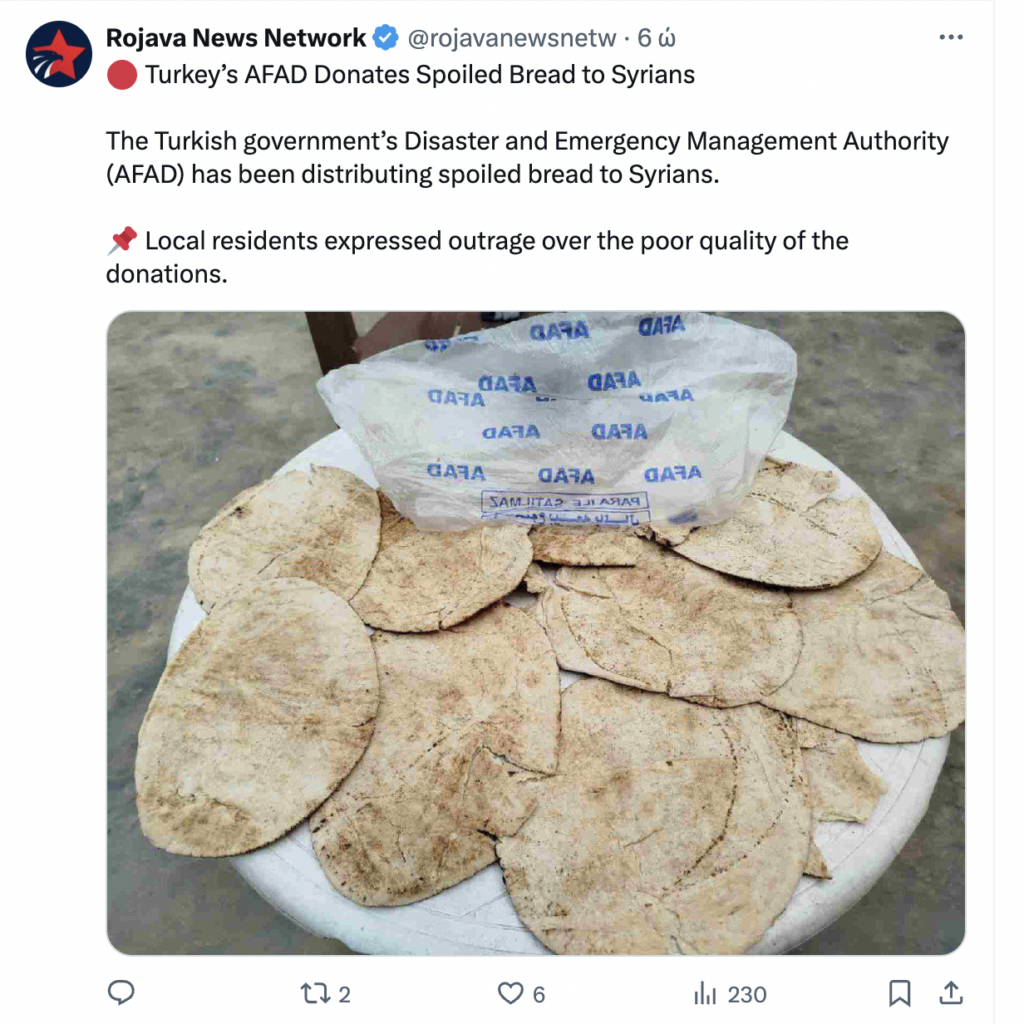Viewport: 1024px width, 1024px height.
Task: Click the tweet paragraph about Turkish government's AFAD
Action: (x=527, y=157)
